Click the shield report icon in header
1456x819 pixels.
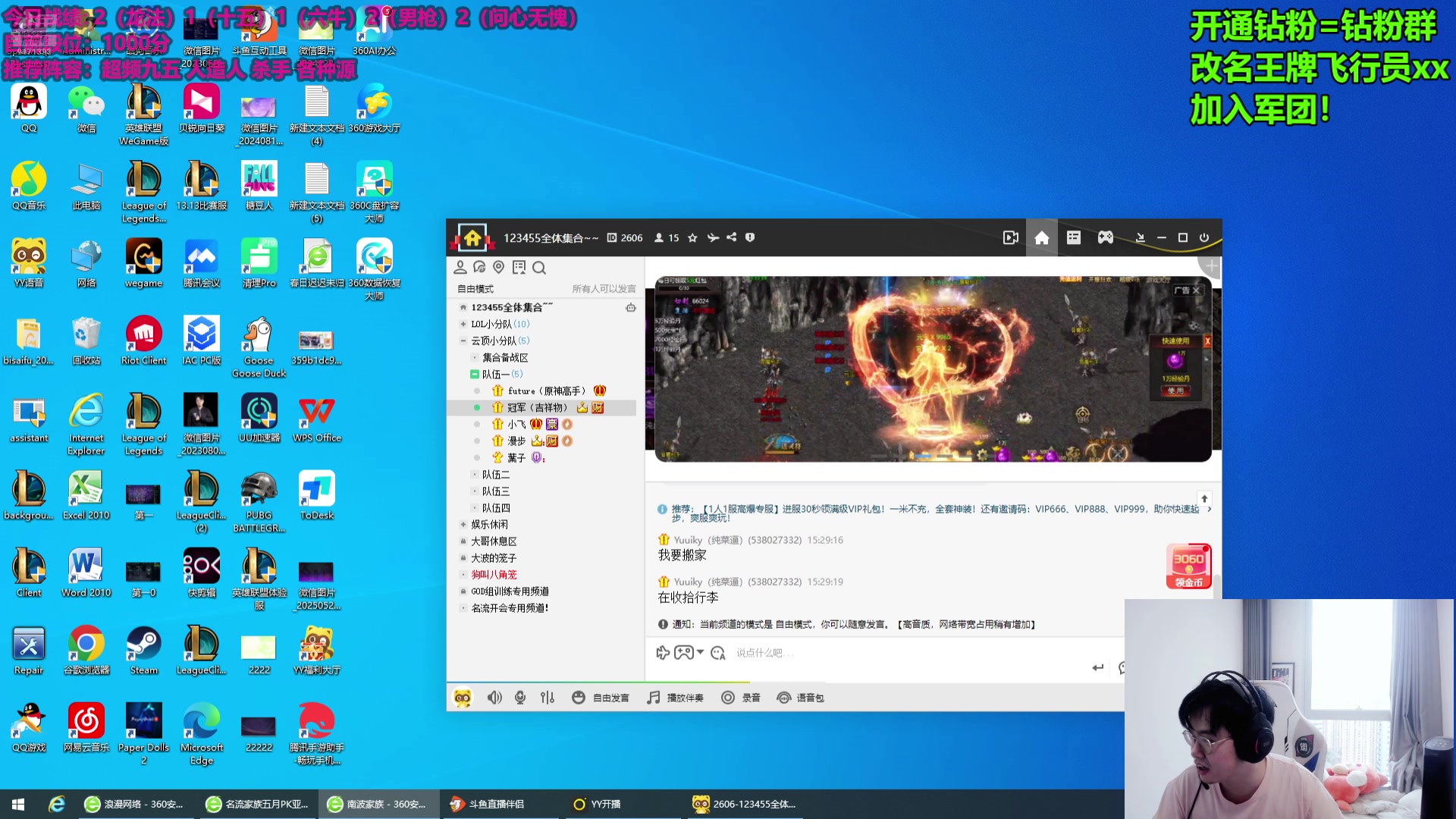pos(750,237)
